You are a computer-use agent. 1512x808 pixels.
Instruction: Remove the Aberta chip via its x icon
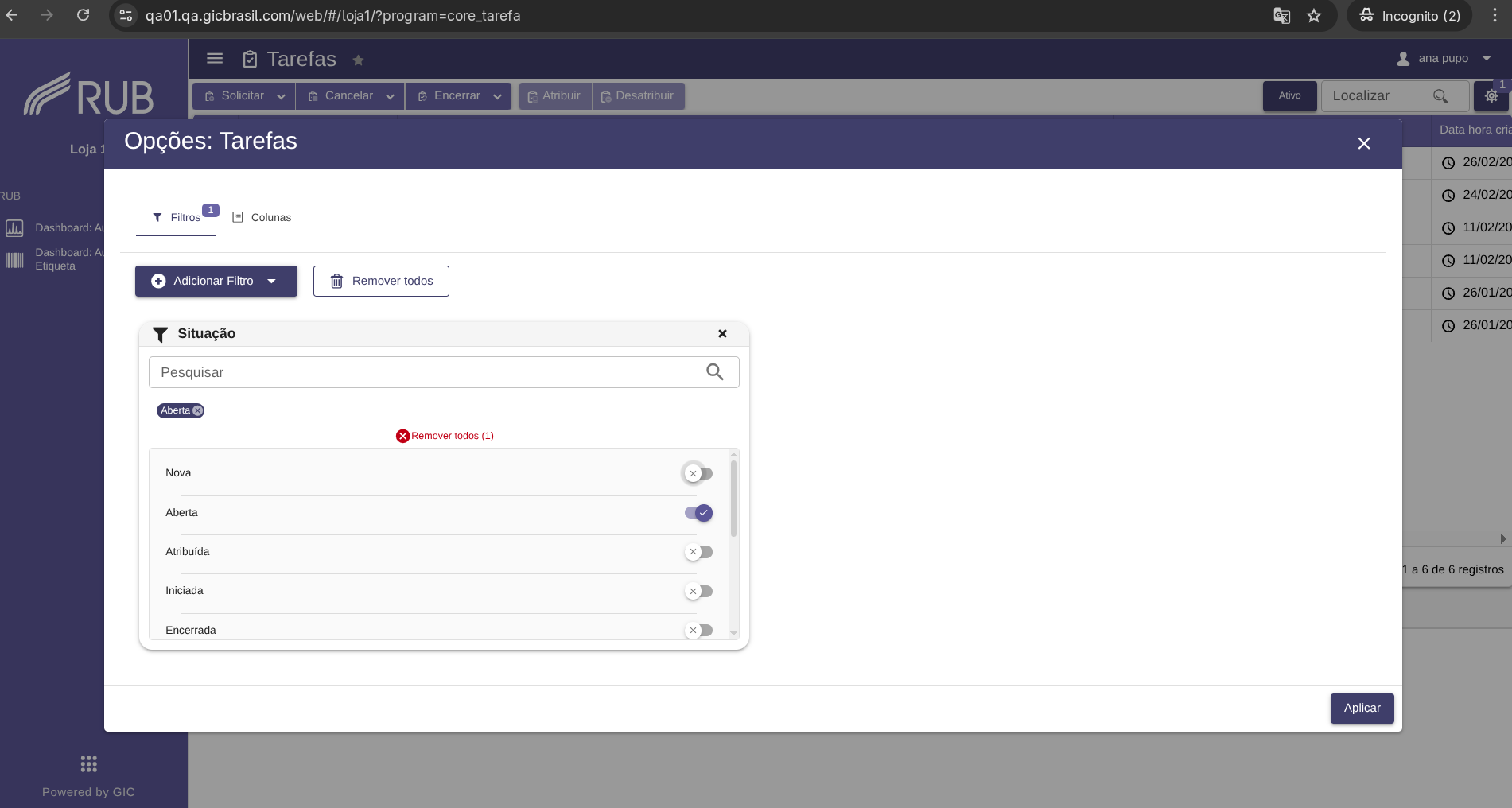tap(198, 410)
